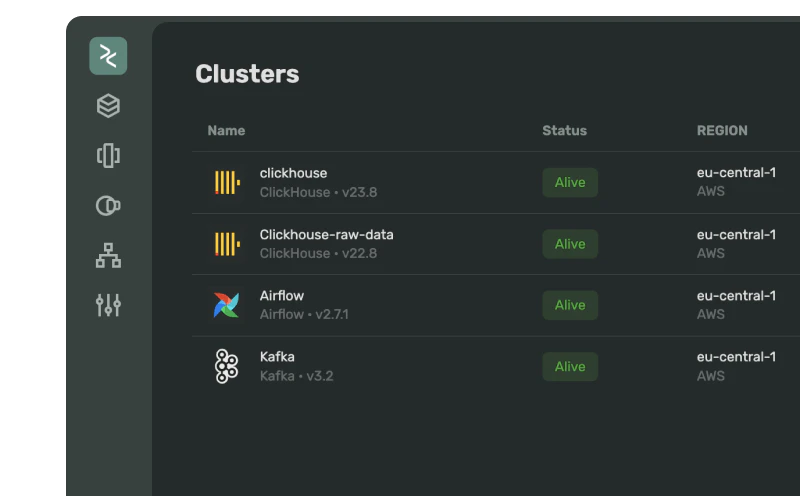The image size is (800, 496).
Task: Click the app logo in the sidebar
Action: click(108, 56)
